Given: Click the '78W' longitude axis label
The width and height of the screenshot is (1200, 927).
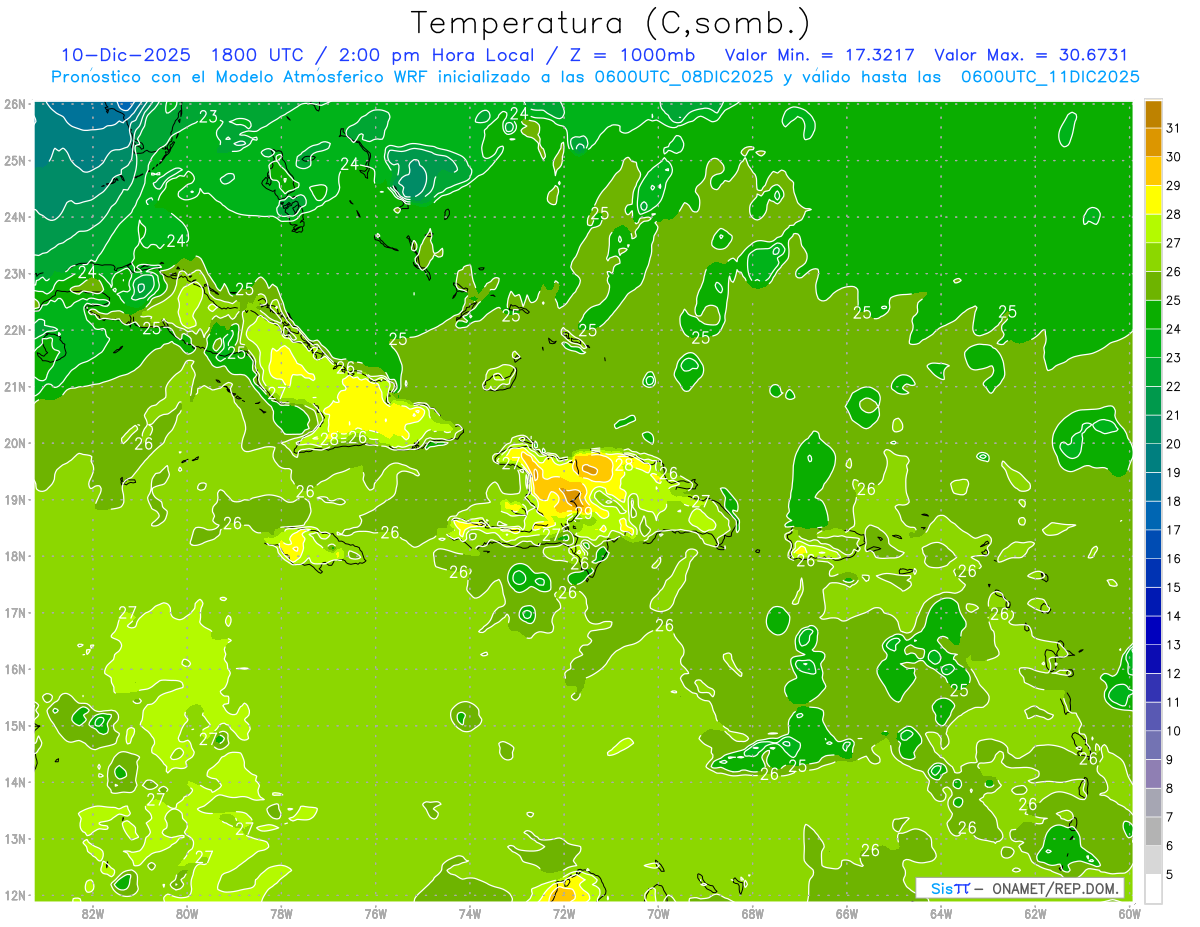Looking at the screenshot, I should click(281, 913).
